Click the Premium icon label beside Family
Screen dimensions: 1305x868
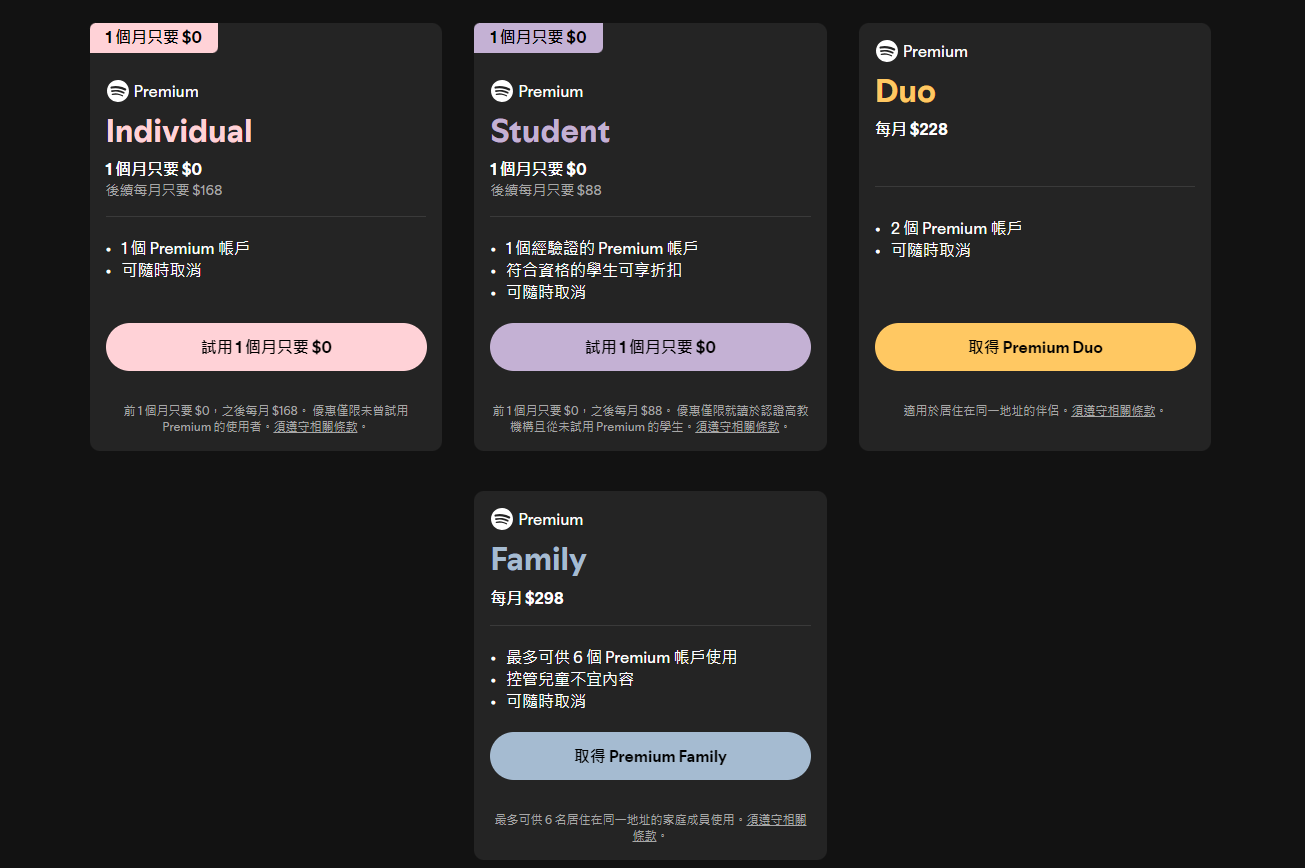tap(548, 519)
